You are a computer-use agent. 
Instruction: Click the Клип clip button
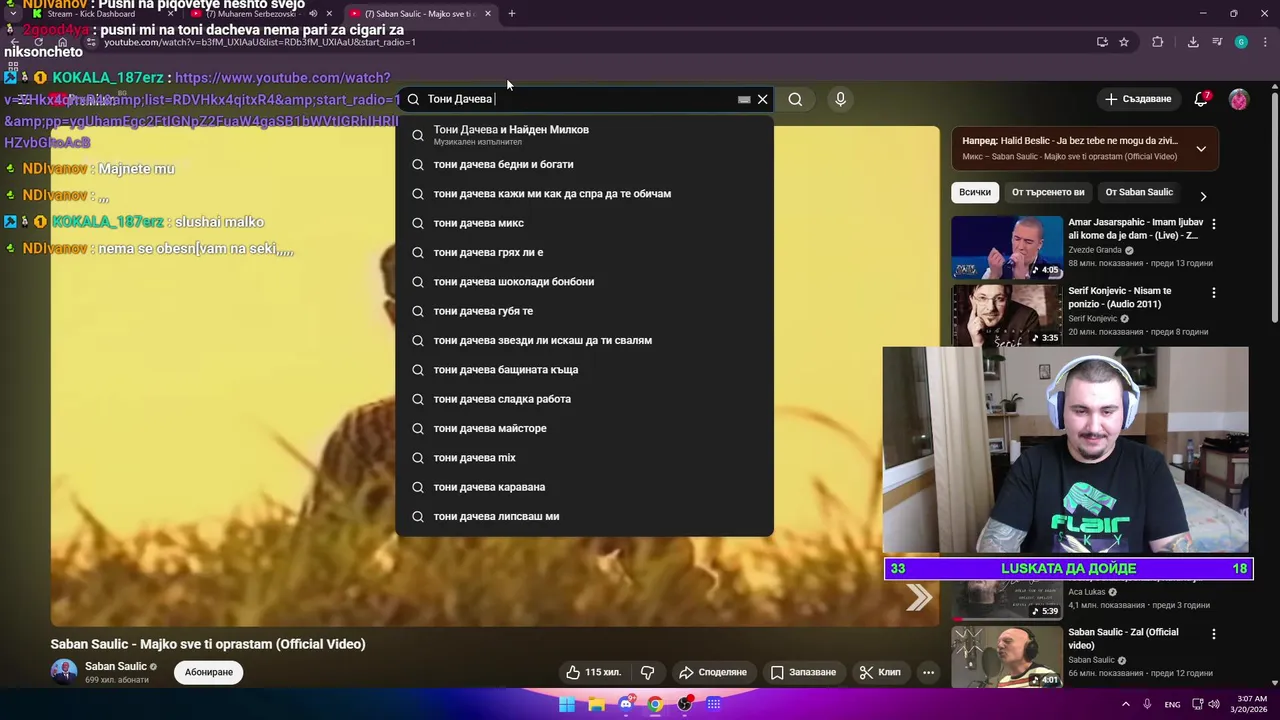point(880,672)
